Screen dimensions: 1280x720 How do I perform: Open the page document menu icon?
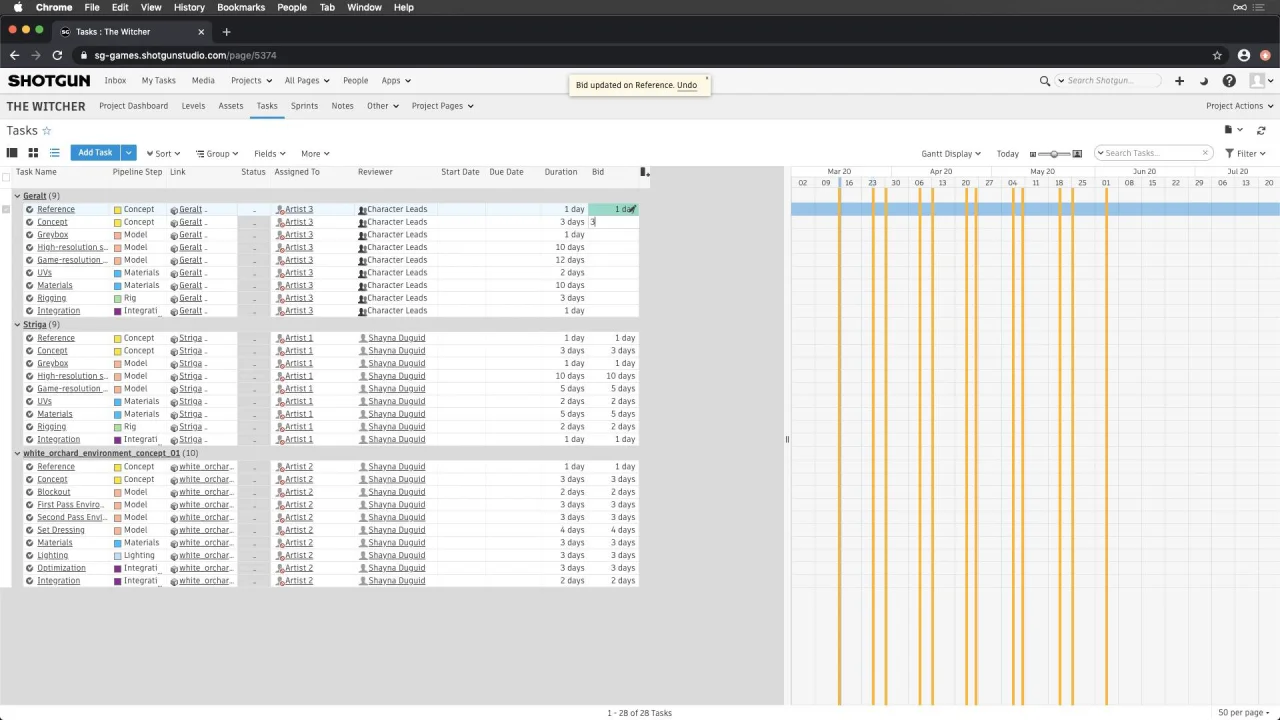click(1229, 130)
